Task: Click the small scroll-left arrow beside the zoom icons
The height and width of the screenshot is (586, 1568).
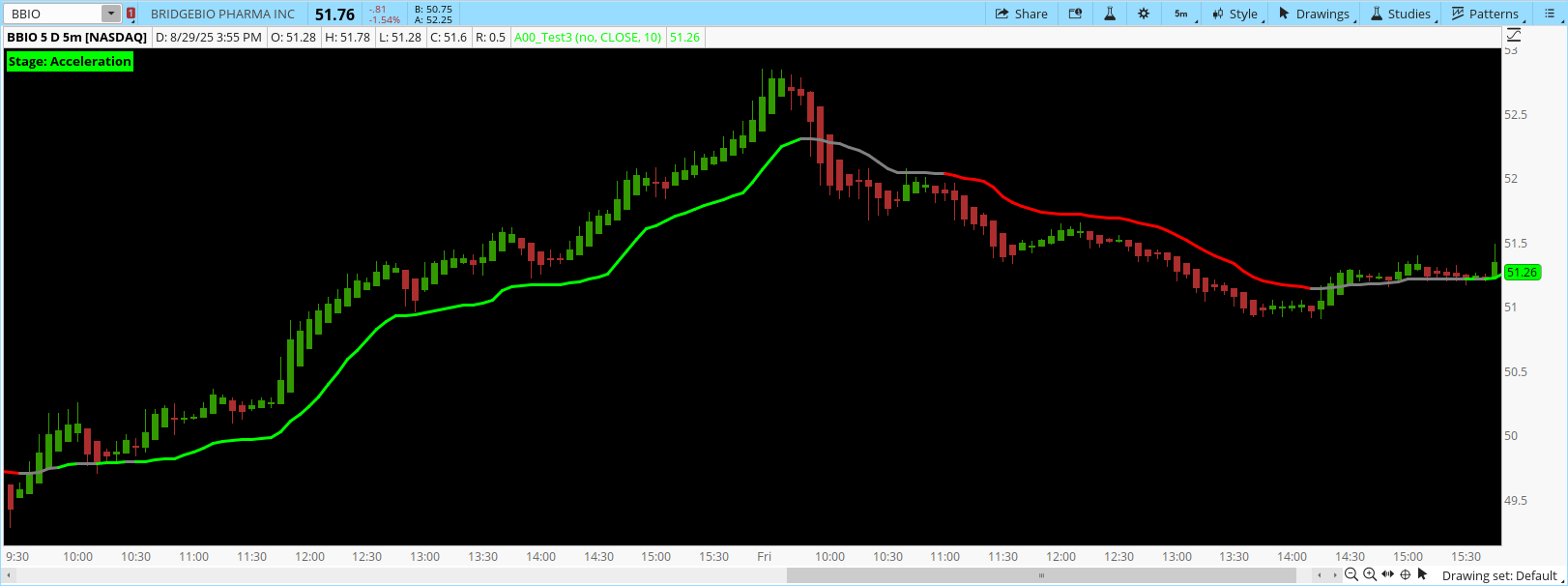Action: point(1321,575)
